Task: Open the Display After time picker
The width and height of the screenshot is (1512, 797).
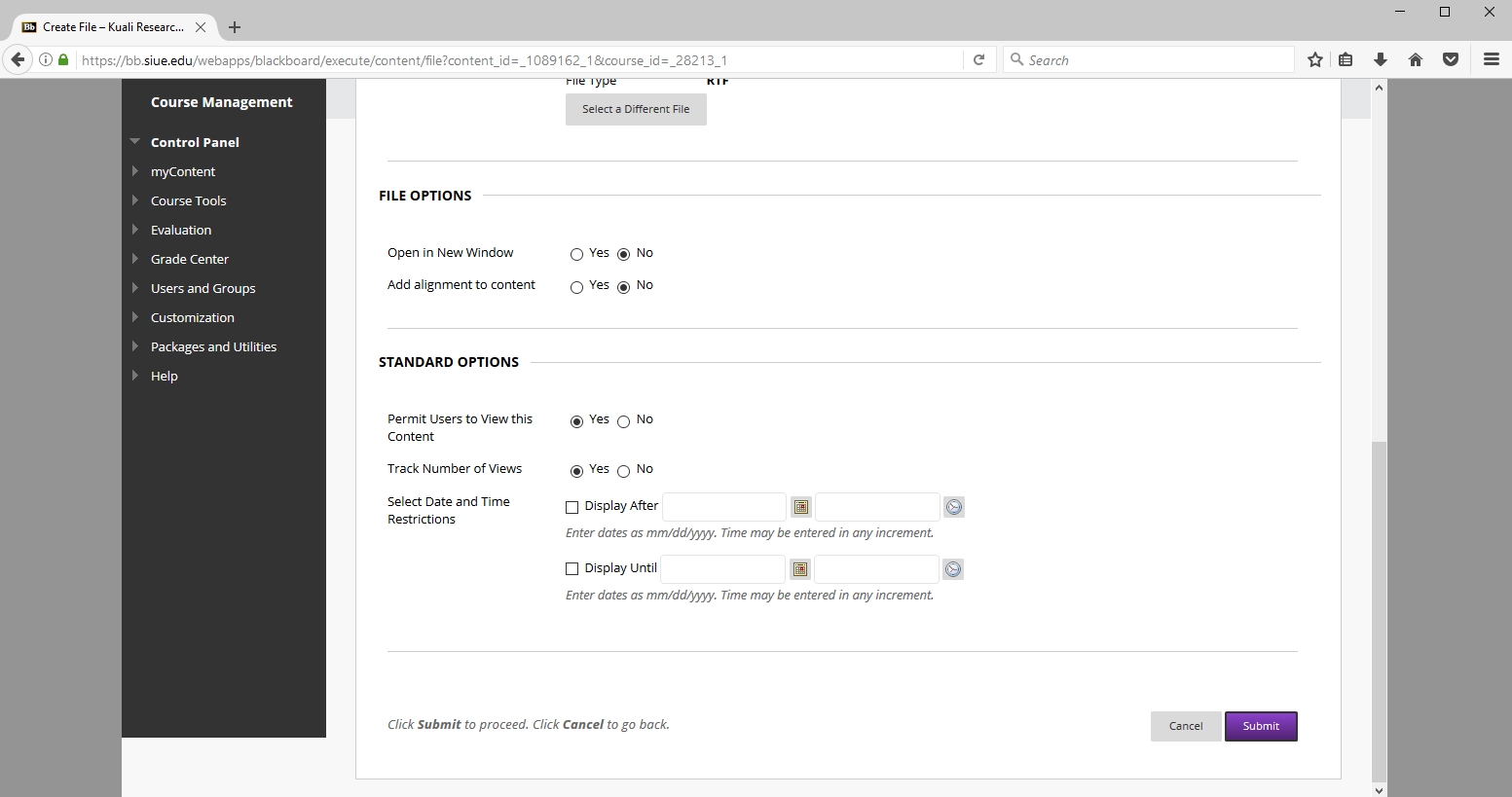Action: coord(954,507)
